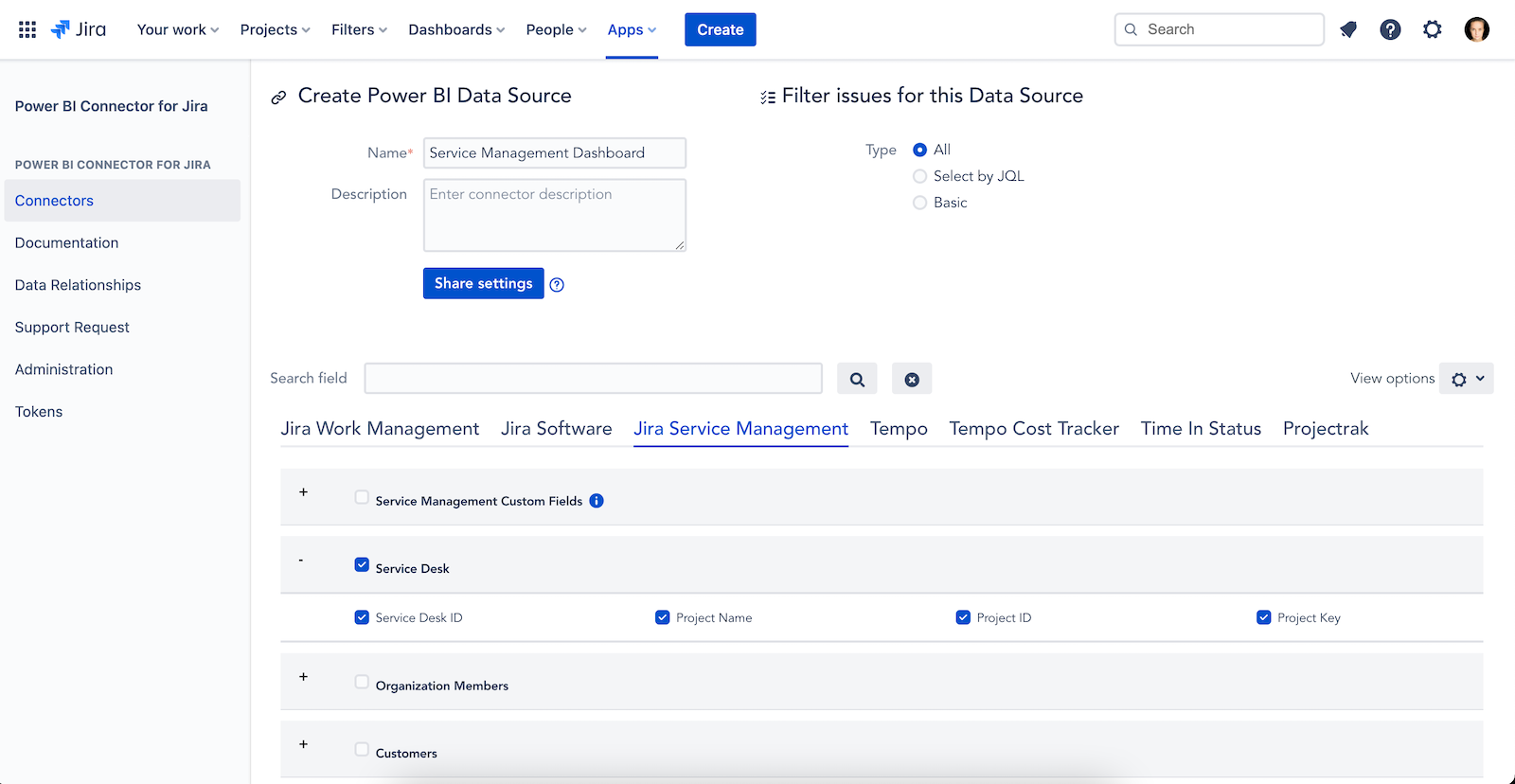Uncheck the Service Desk group checkbox
This screenshot has height=784, width=1515.
click(362, 564)
